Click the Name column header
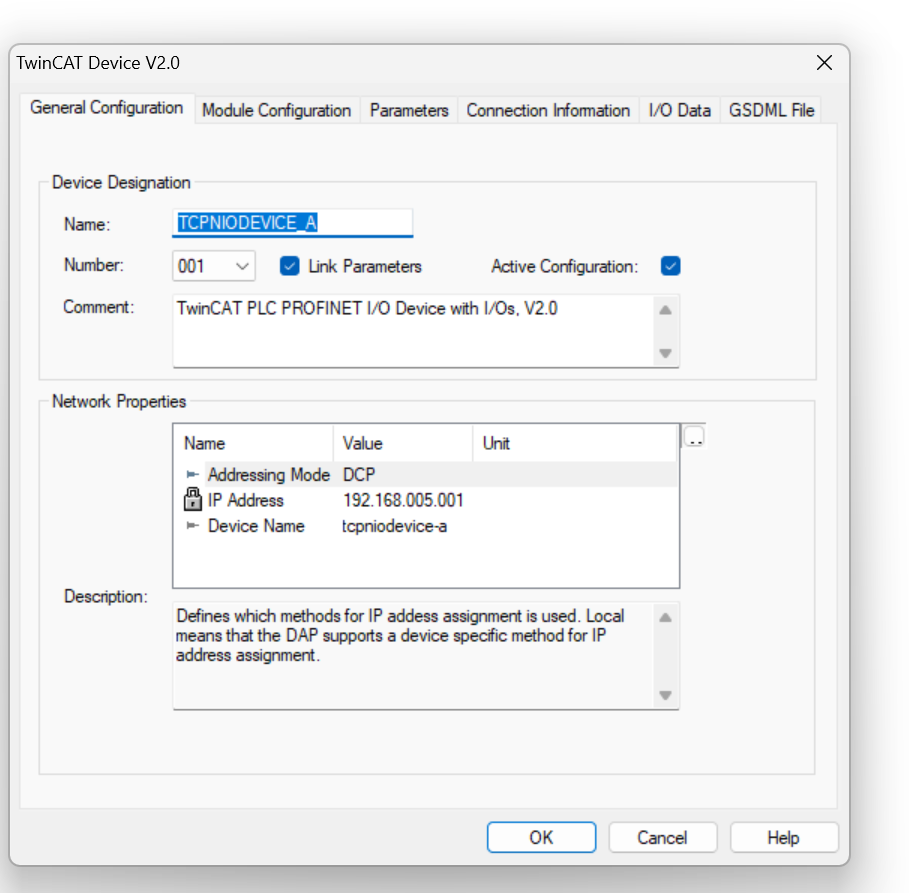Image resolution: width=909 pixels, height=893 pixels. coord(254,444)
